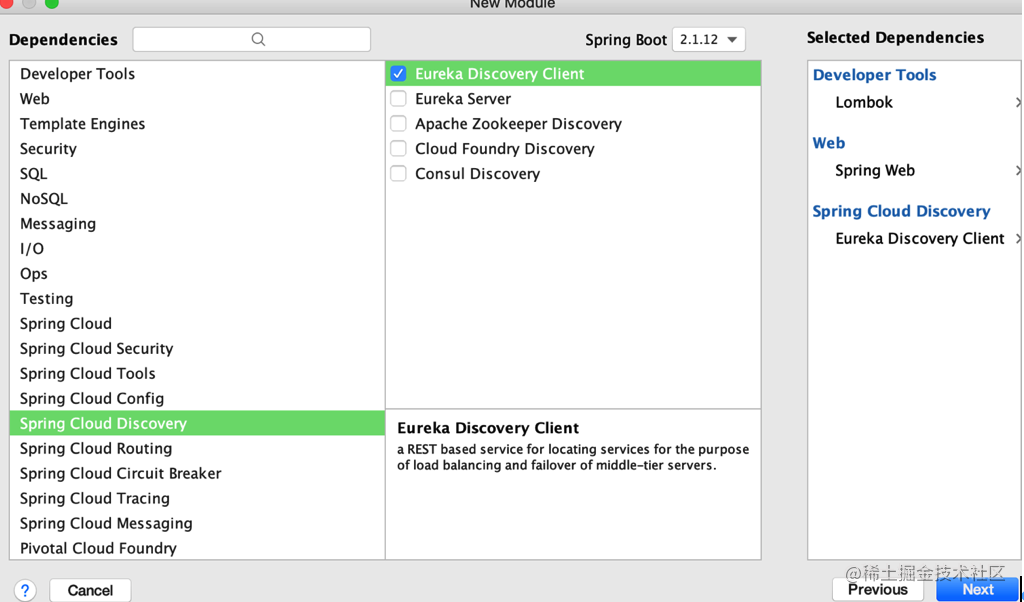Click the search magnifier icon
Screen dimensions: 1024x602
tap(258, 40)
